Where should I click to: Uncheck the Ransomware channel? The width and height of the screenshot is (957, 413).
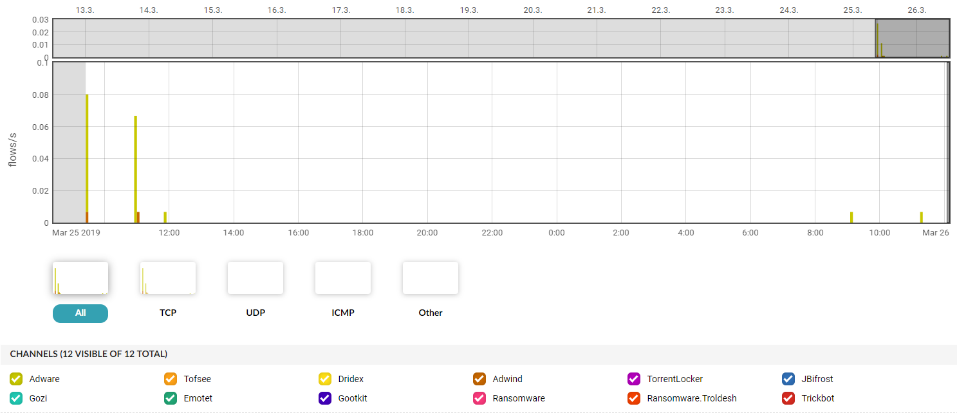coord(480,398)
